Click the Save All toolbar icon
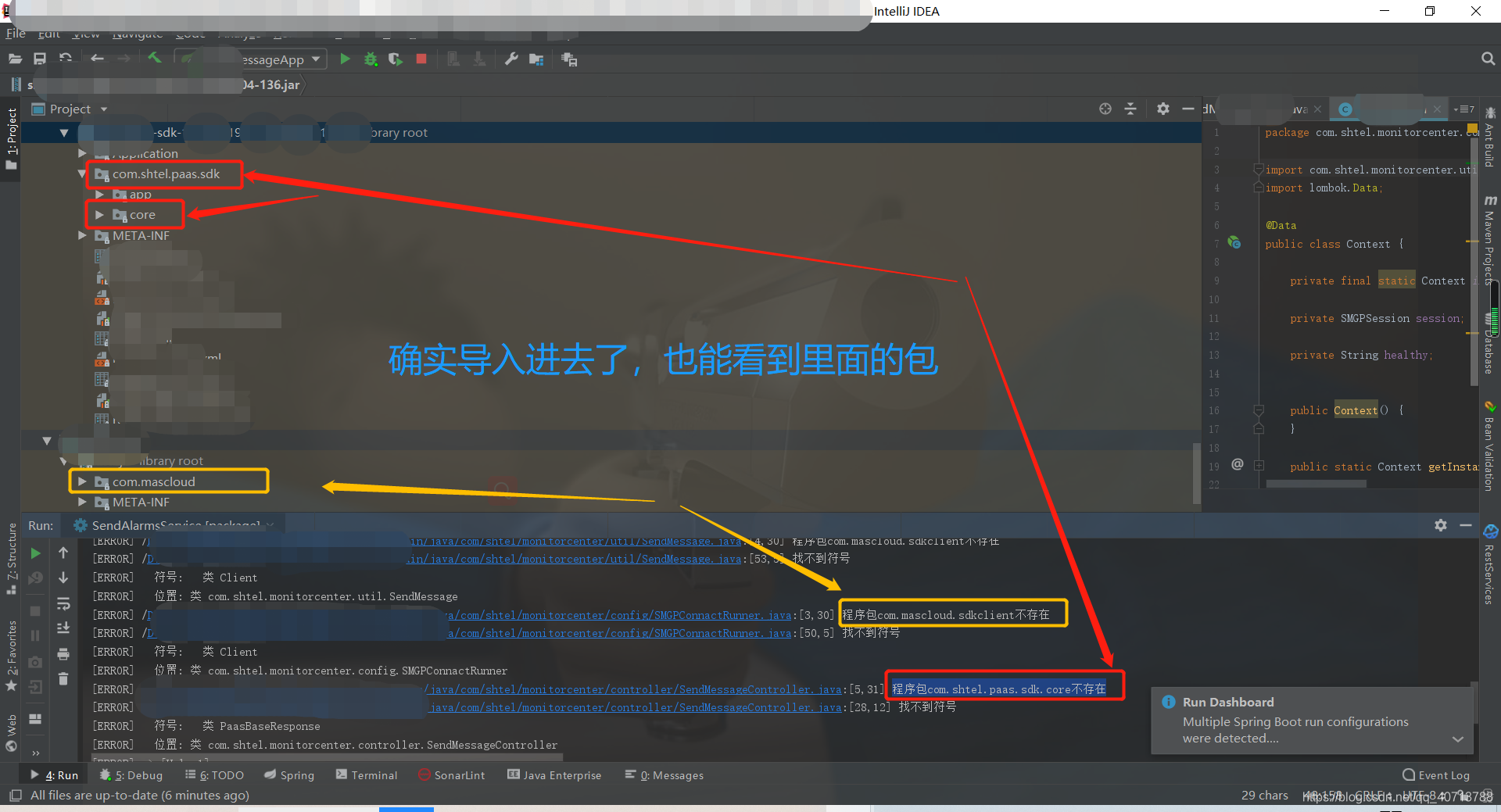 40,59
